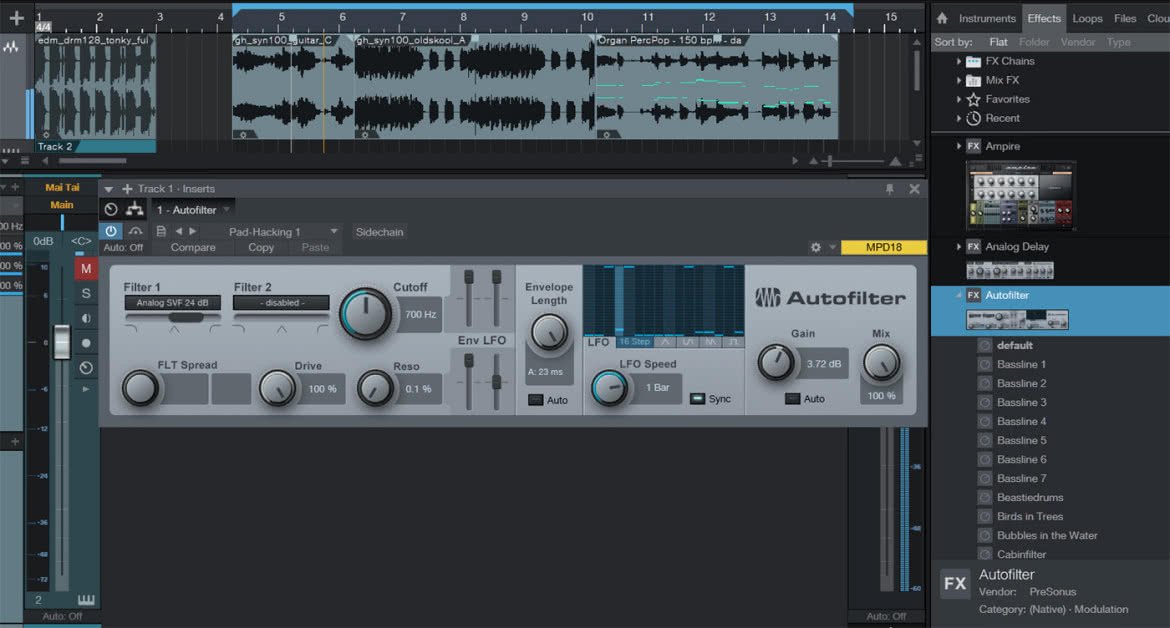Go to the previous preset arrow
The image size is (1170, 628).
click(178, 231)
